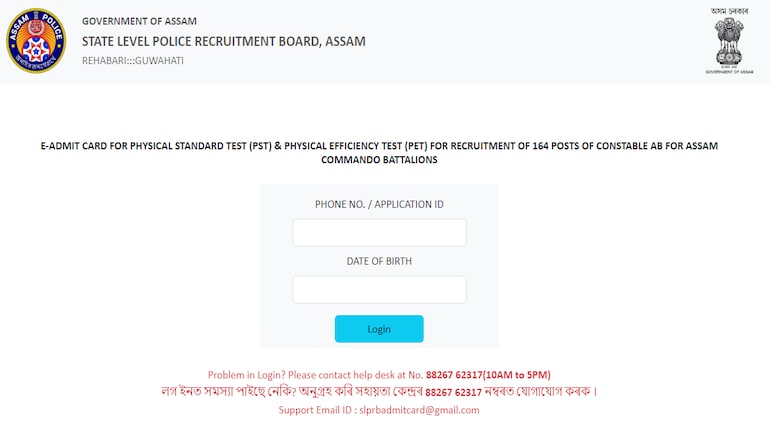Click the State Level Police Recruitment Board title
The height and width of the screenshot is (431, 770).
coord(223,41)
